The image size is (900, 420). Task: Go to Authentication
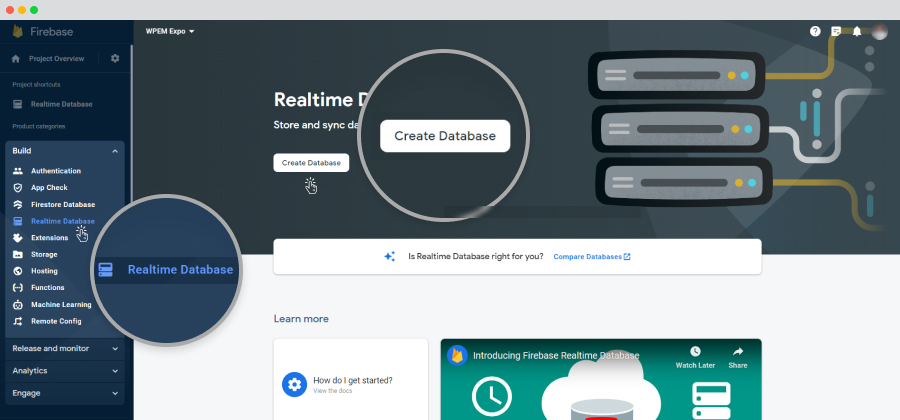56,171
